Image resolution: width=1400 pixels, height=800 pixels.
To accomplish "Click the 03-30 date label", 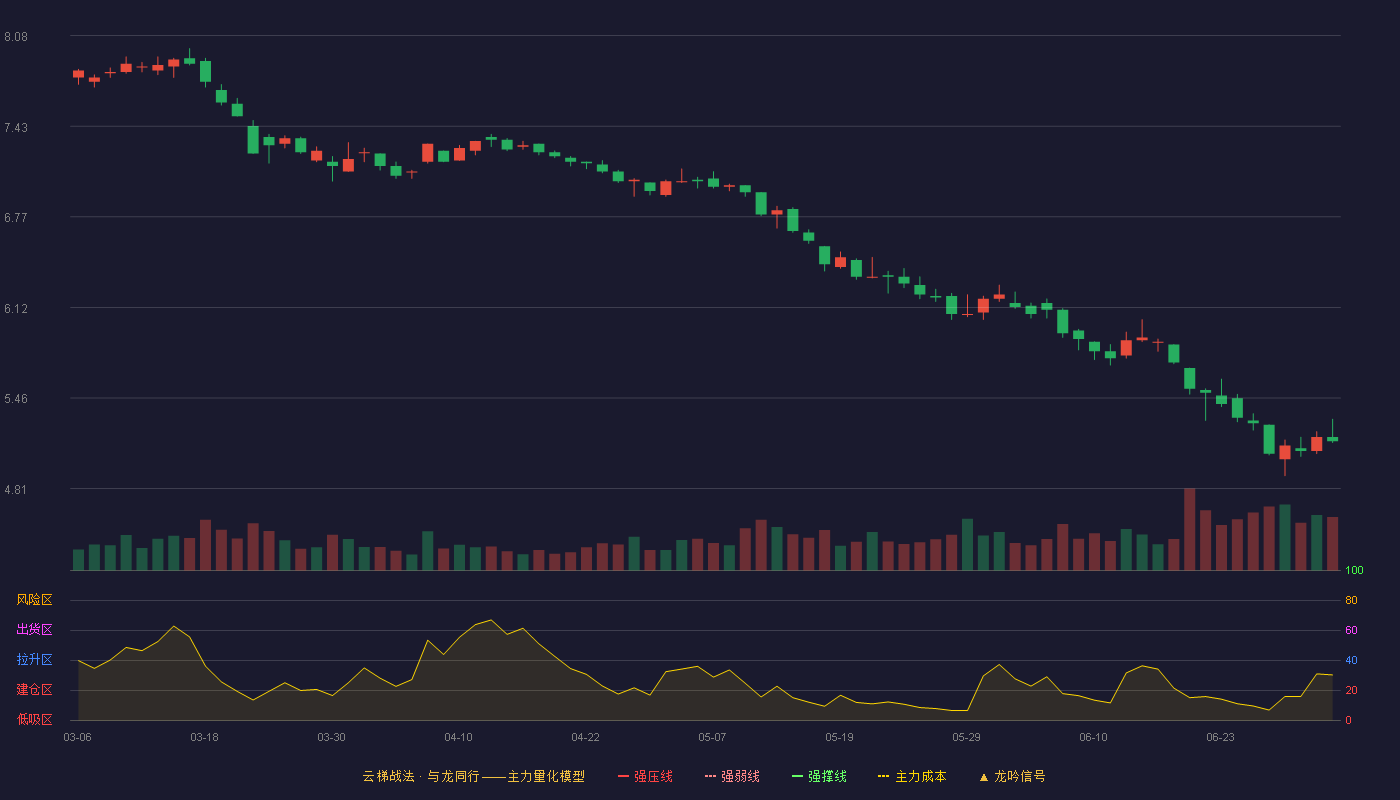I will point(332,737).
